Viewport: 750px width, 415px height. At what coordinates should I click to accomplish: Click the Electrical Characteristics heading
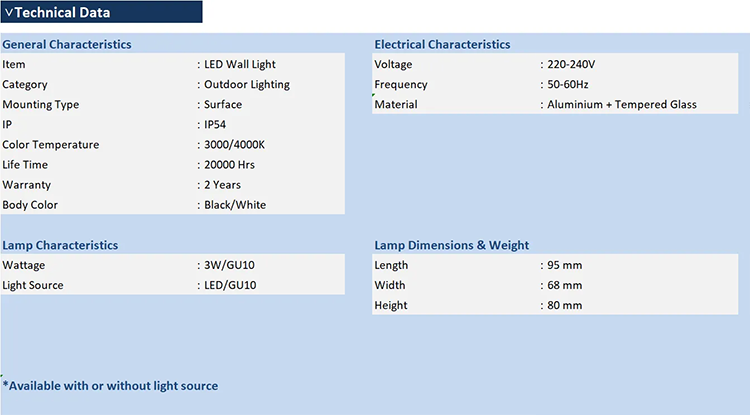(x=442, y=44)
